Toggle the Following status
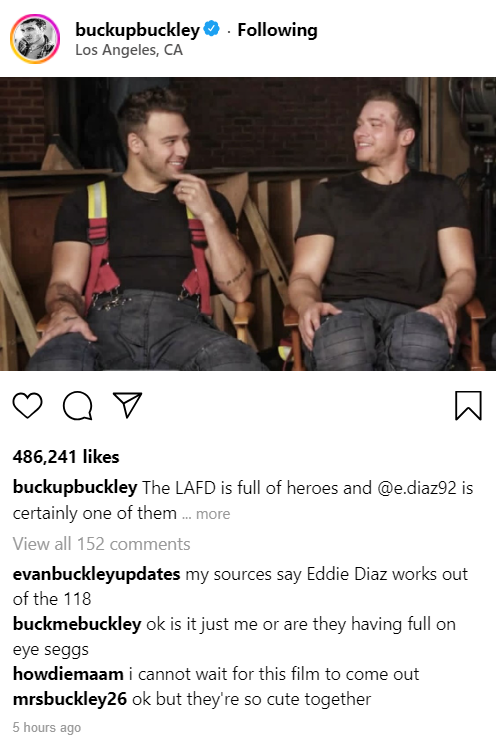This screenshot has width=496, height=748. click(277, 30)
